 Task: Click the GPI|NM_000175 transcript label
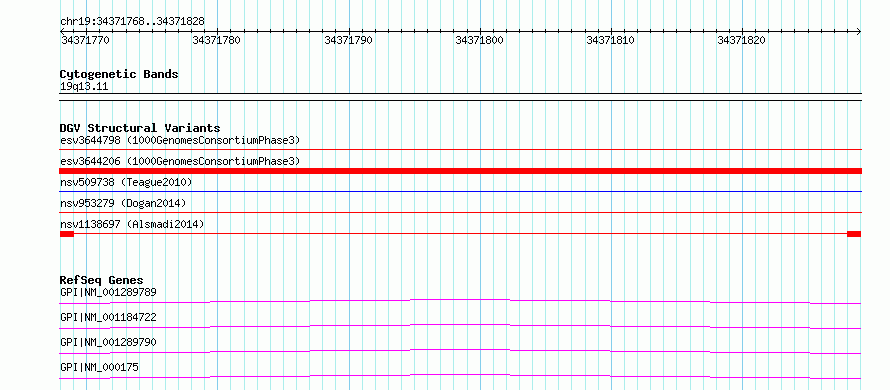[99, 367]
